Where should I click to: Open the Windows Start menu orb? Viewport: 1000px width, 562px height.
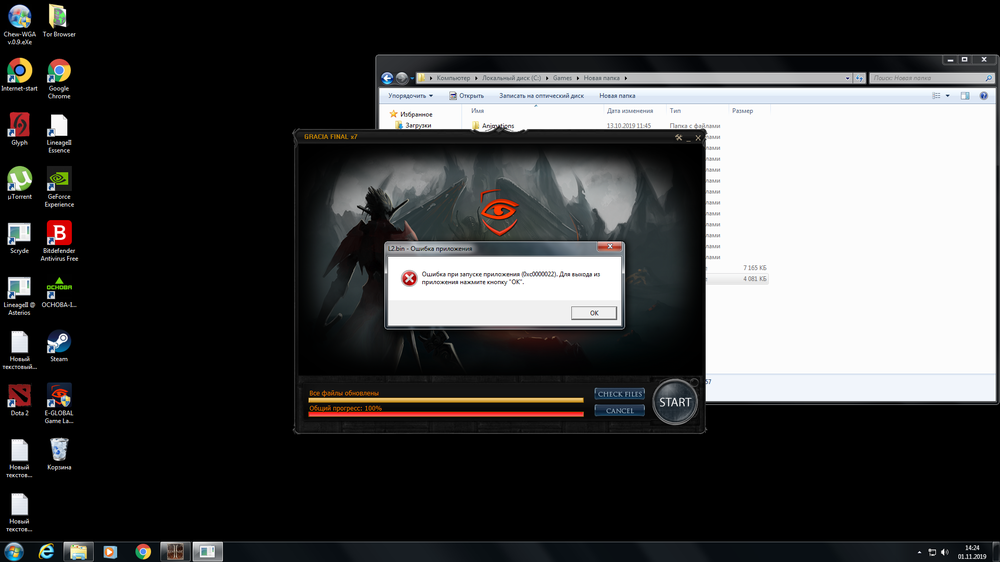coord(14,551)
